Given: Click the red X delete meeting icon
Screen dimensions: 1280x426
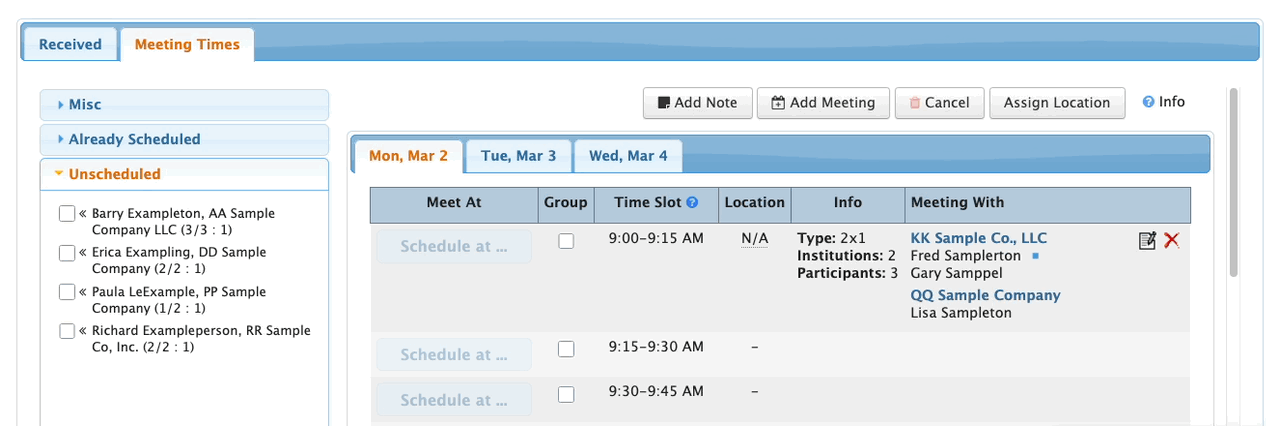Looking at the screenshot, I should [x=1172, y=240].
